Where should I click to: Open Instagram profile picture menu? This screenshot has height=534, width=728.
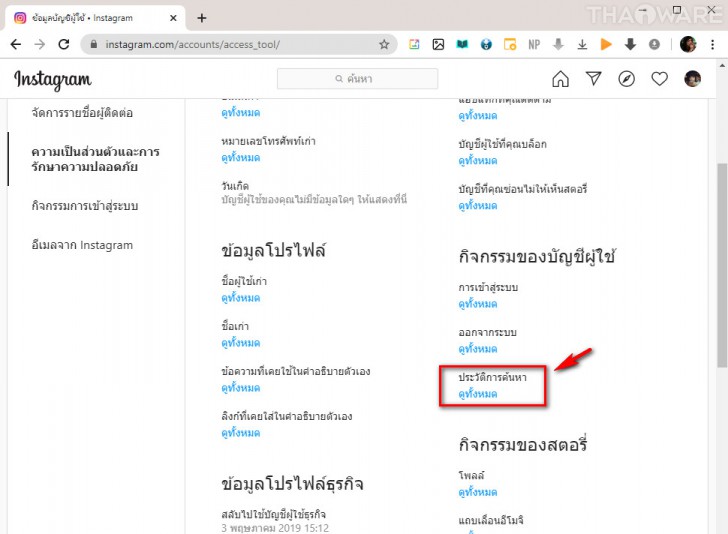pyautogui.click(x=692, y=79)
